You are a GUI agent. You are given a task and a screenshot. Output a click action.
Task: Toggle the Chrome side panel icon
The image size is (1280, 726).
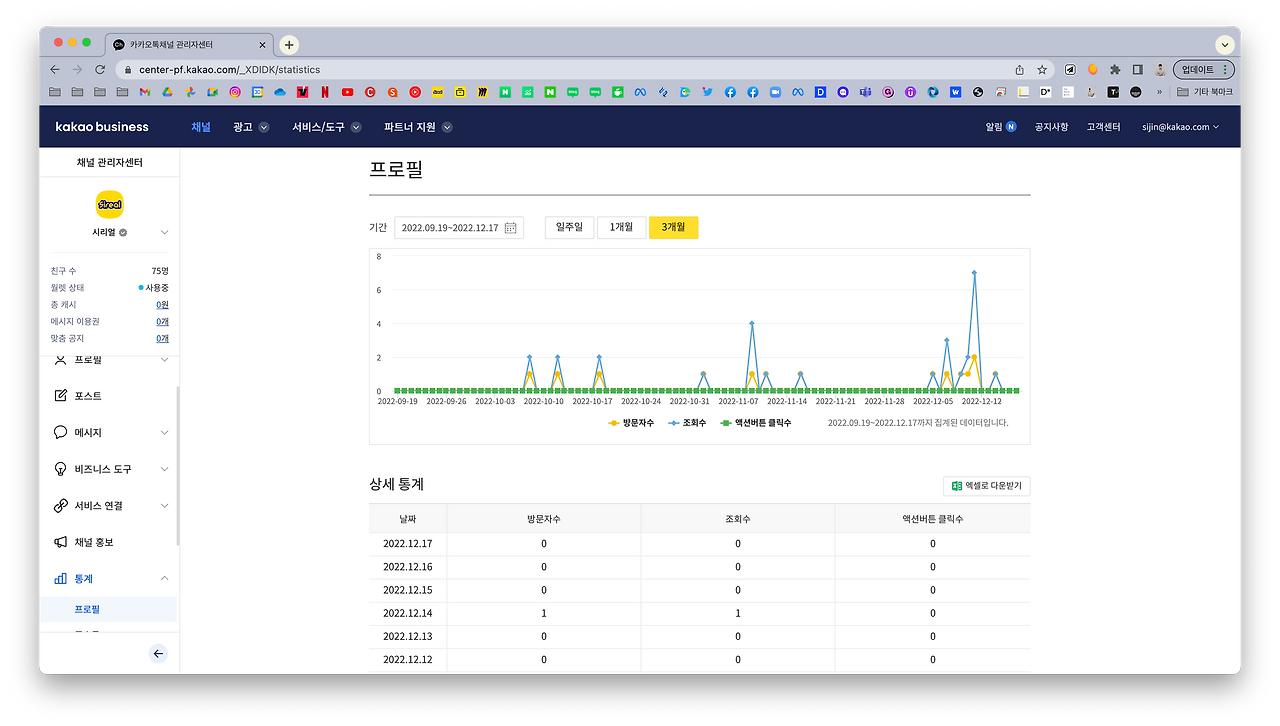click(x=1137, y=70)
